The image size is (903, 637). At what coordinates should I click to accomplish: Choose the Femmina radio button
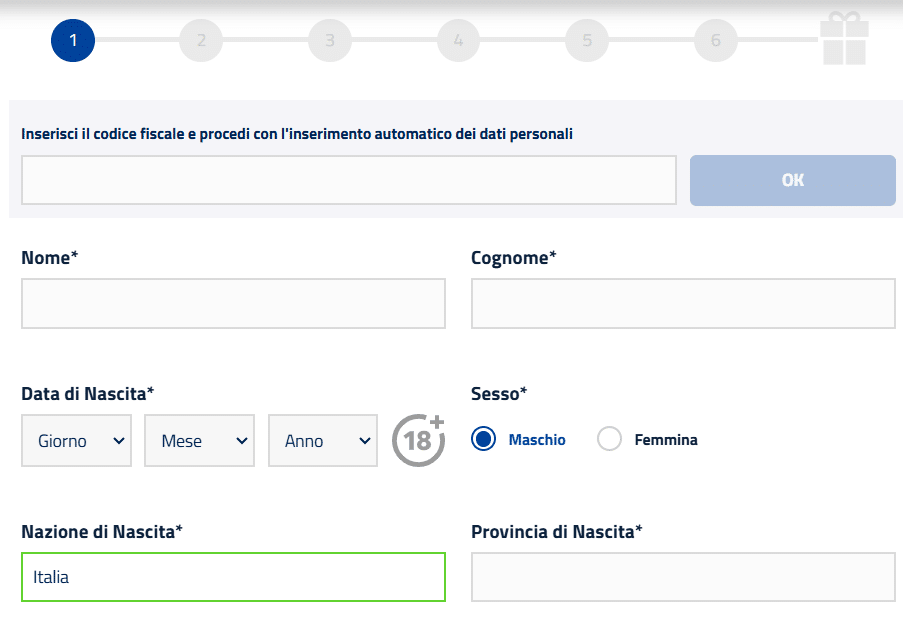[x=610, y=440]
